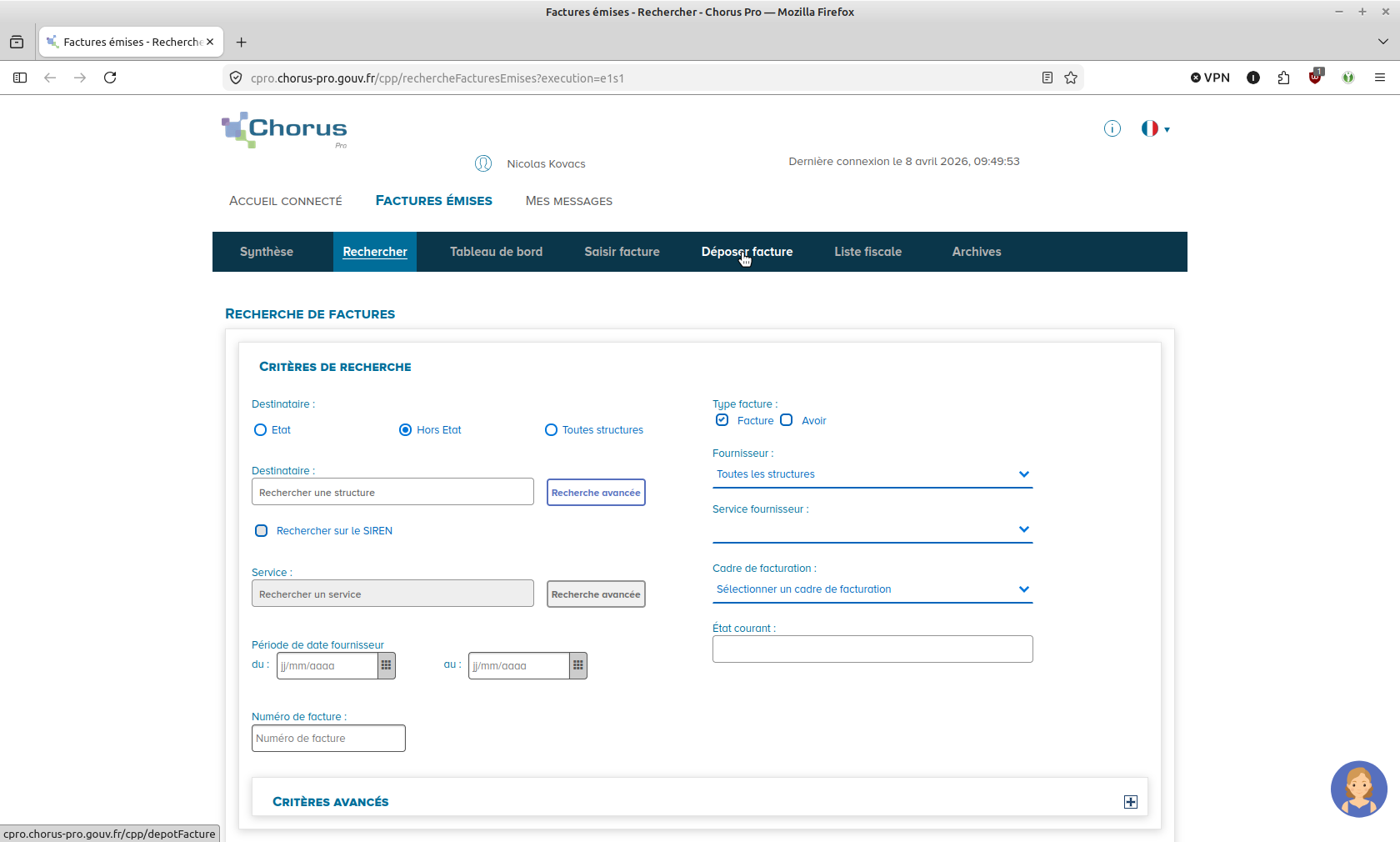
Task: Bookmark this page with the star icon
Action: click(x=1071, y=78)
